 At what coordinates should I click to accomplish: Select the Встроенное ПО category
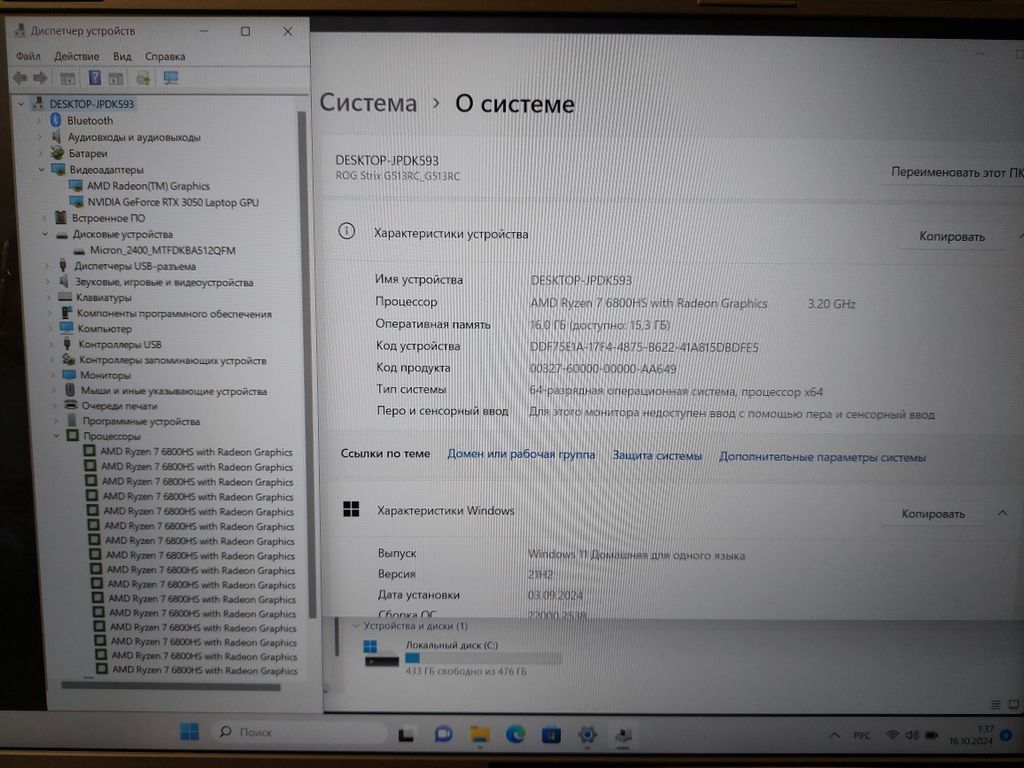click(x=108, y=218)
